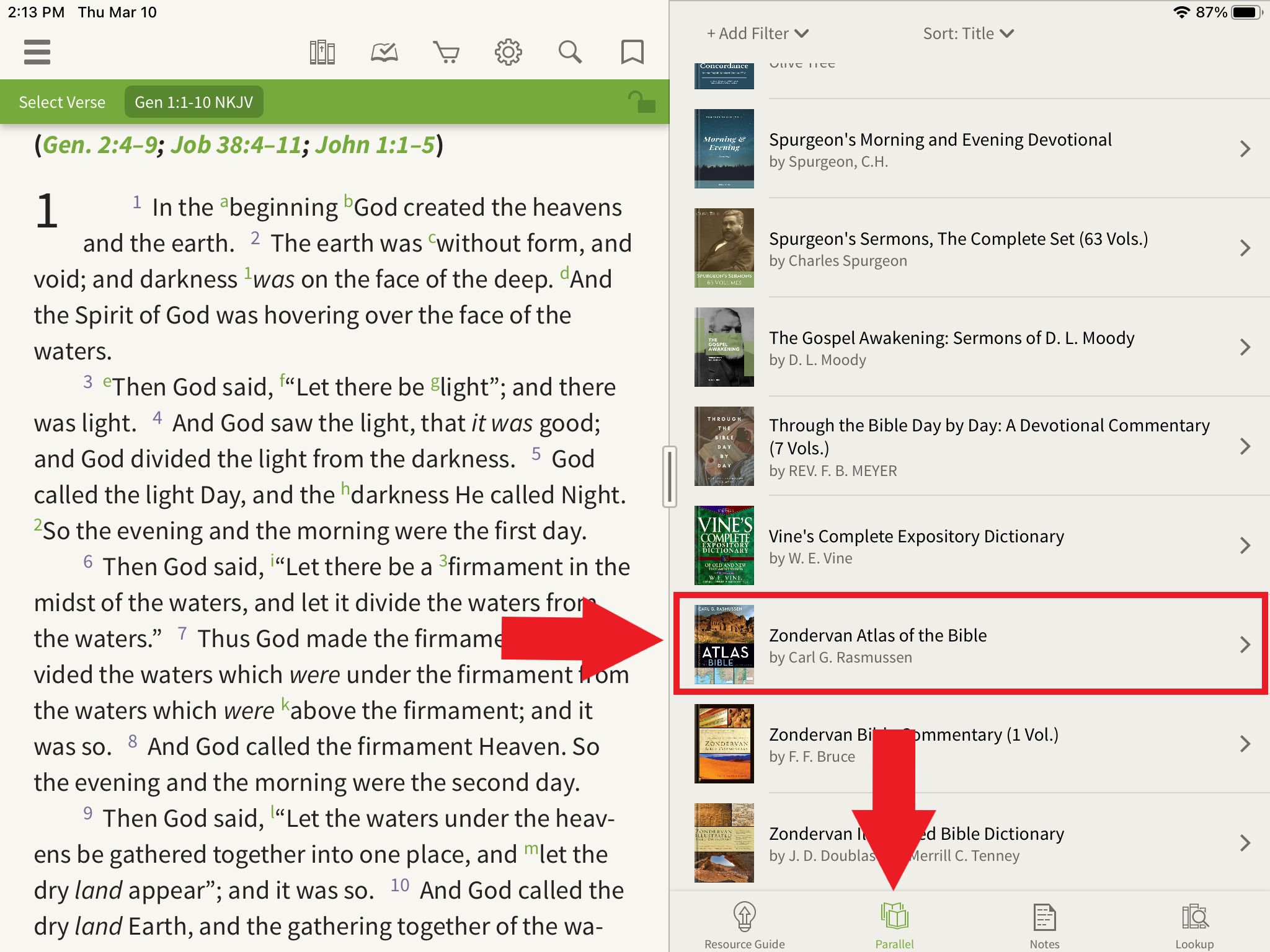Open the library books icon
The height and width of the screenshot is (952, 1270).
(x=322, y=52)
